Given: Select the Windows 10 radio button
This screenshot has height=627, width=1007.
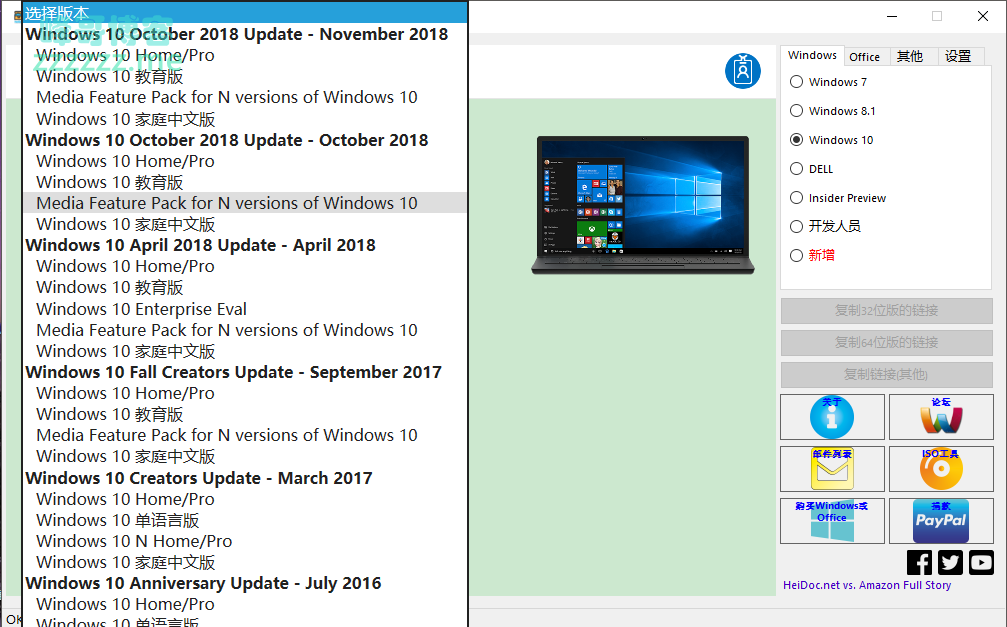Looking at the screenshot, I should coord(796,139).
